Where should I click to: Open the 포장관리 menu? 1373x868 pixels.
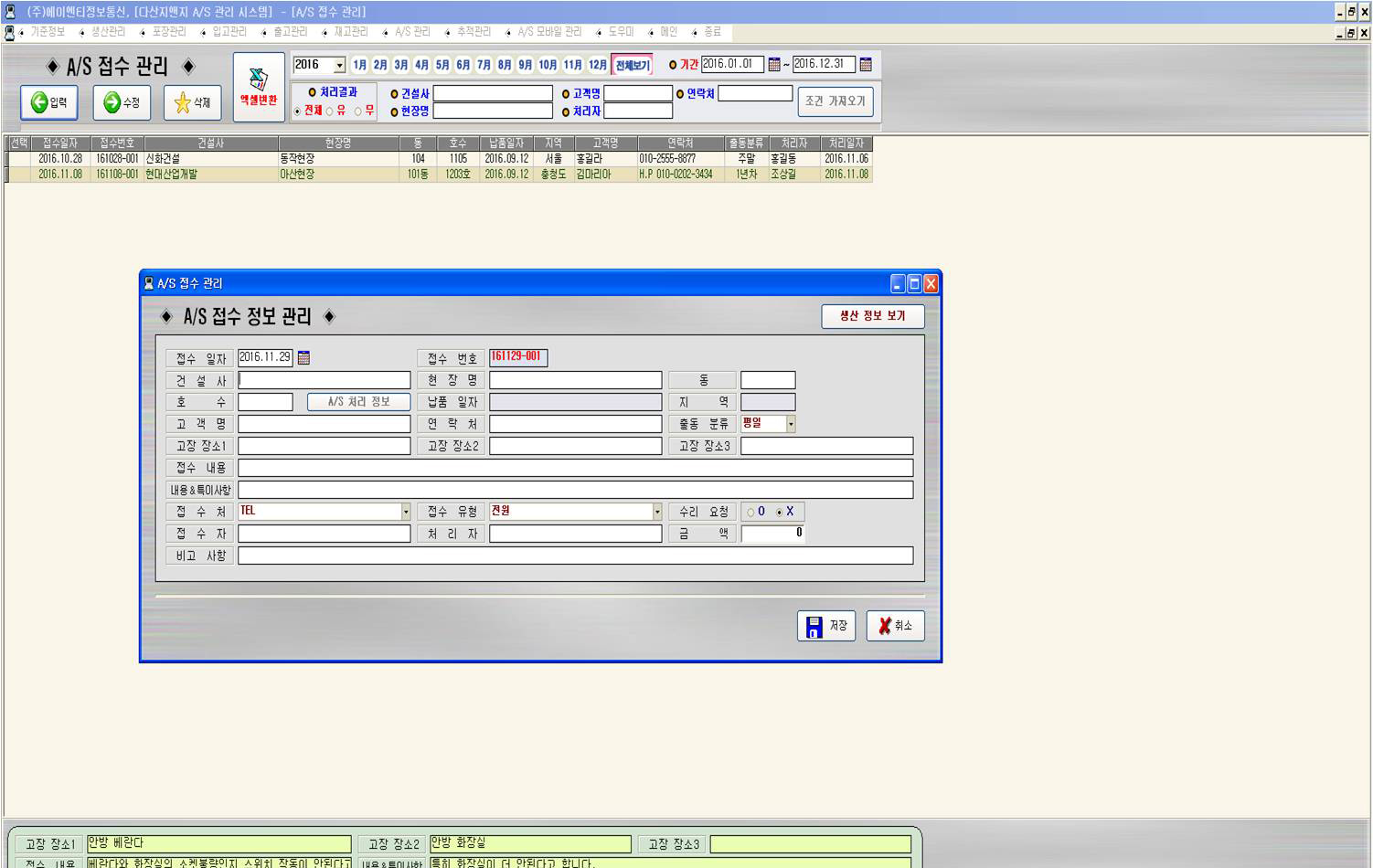tap(169, 32)
